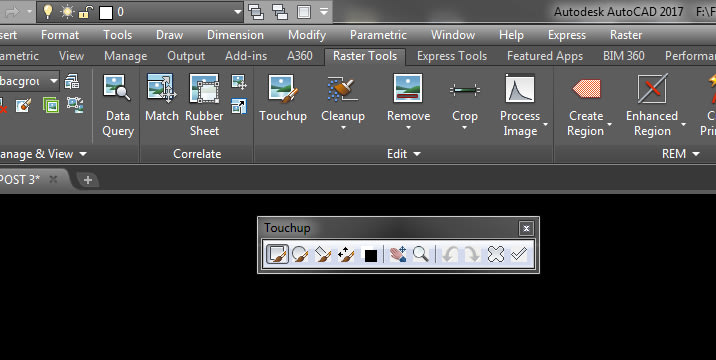Click the green image frames icon
716x360 pixels.
click(x=51, y=106)
